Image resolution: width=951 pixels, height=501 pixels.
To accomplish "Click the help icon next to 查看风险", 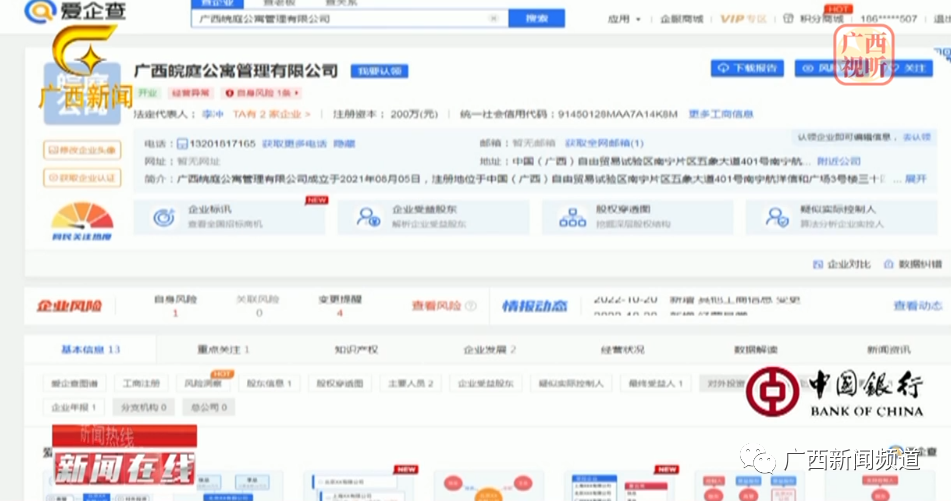I will click(471, 306).
